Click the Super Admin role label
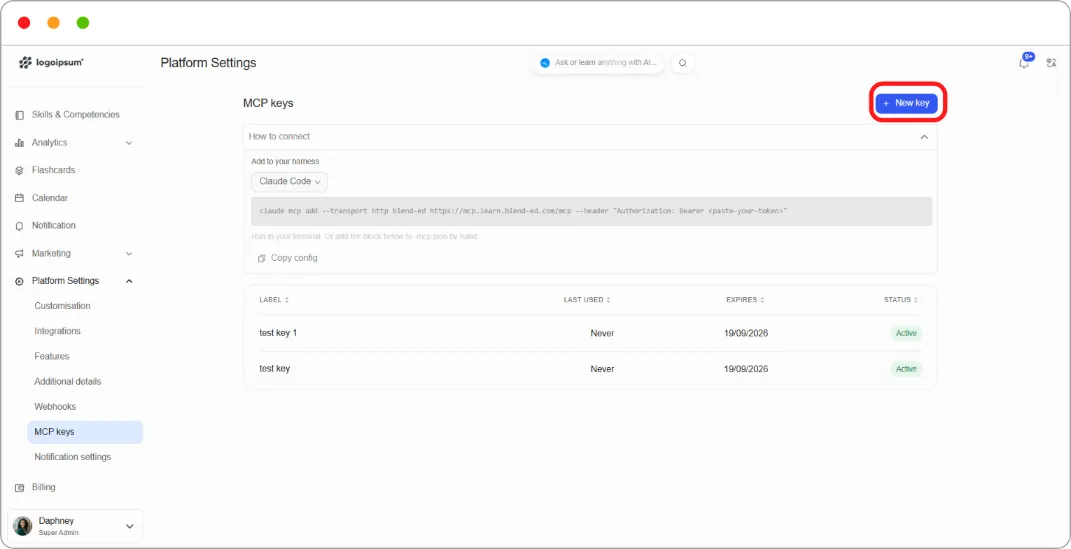The width and height of the screenshot is (1071, 549). (x=59, y=533)
